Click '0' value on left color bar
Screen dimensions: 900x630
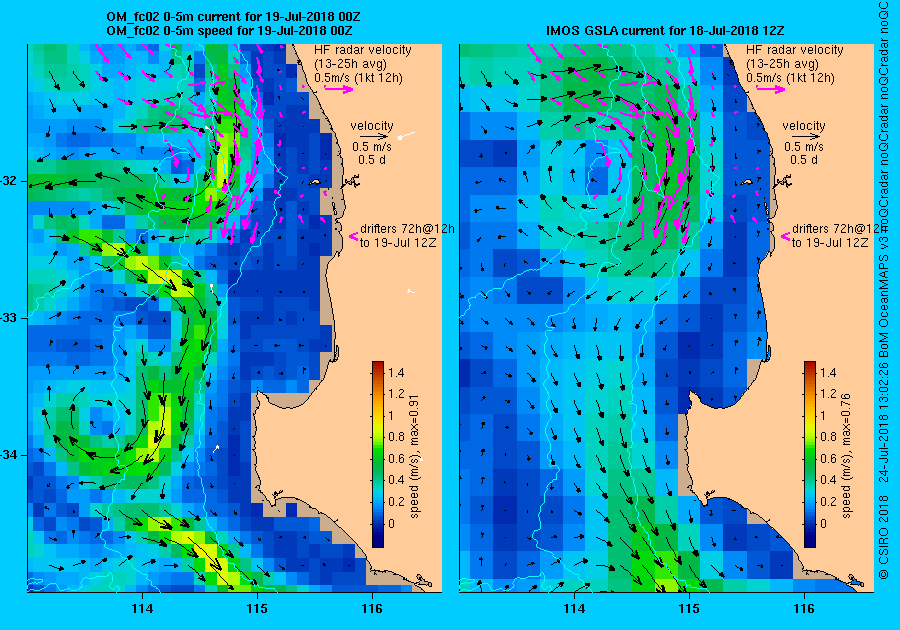(x=391, y=523)
